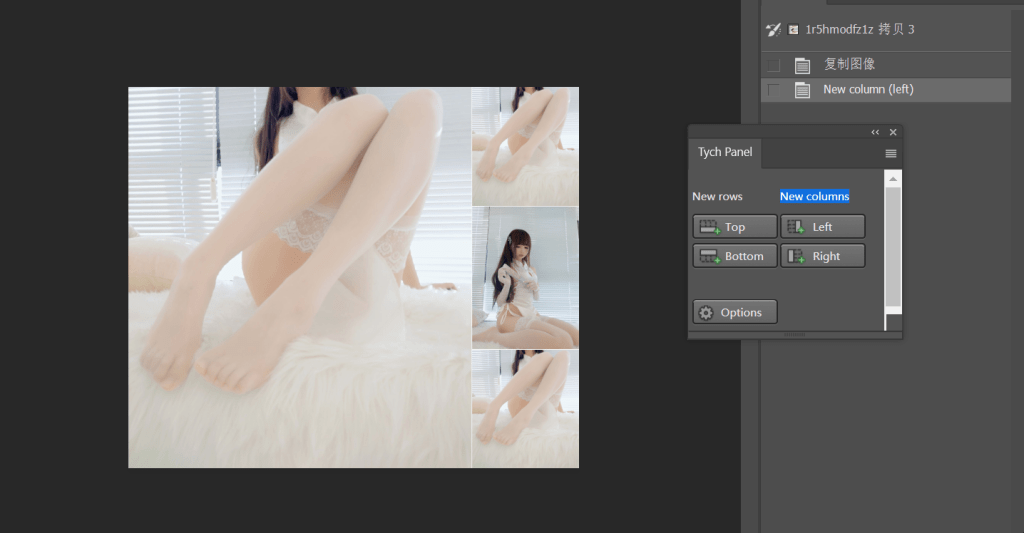The image size is (1024, 533).
Task: Click the document icon beside New column (left)
Action: click(802, 90)
